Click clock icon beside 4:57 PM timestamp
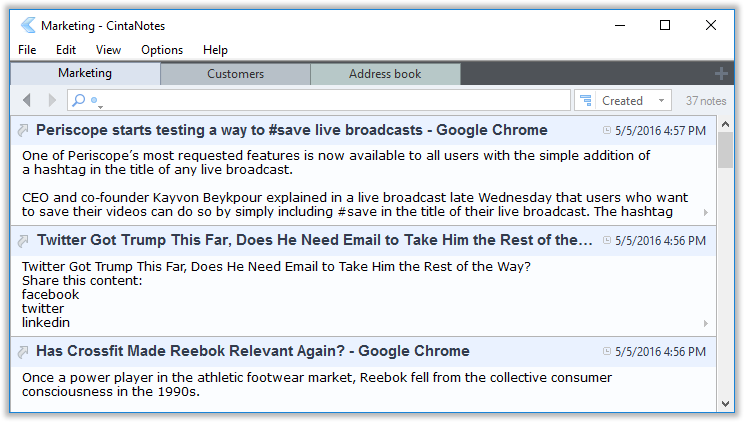This screenshot has height=422, width=744. click(x=607, y=130)
